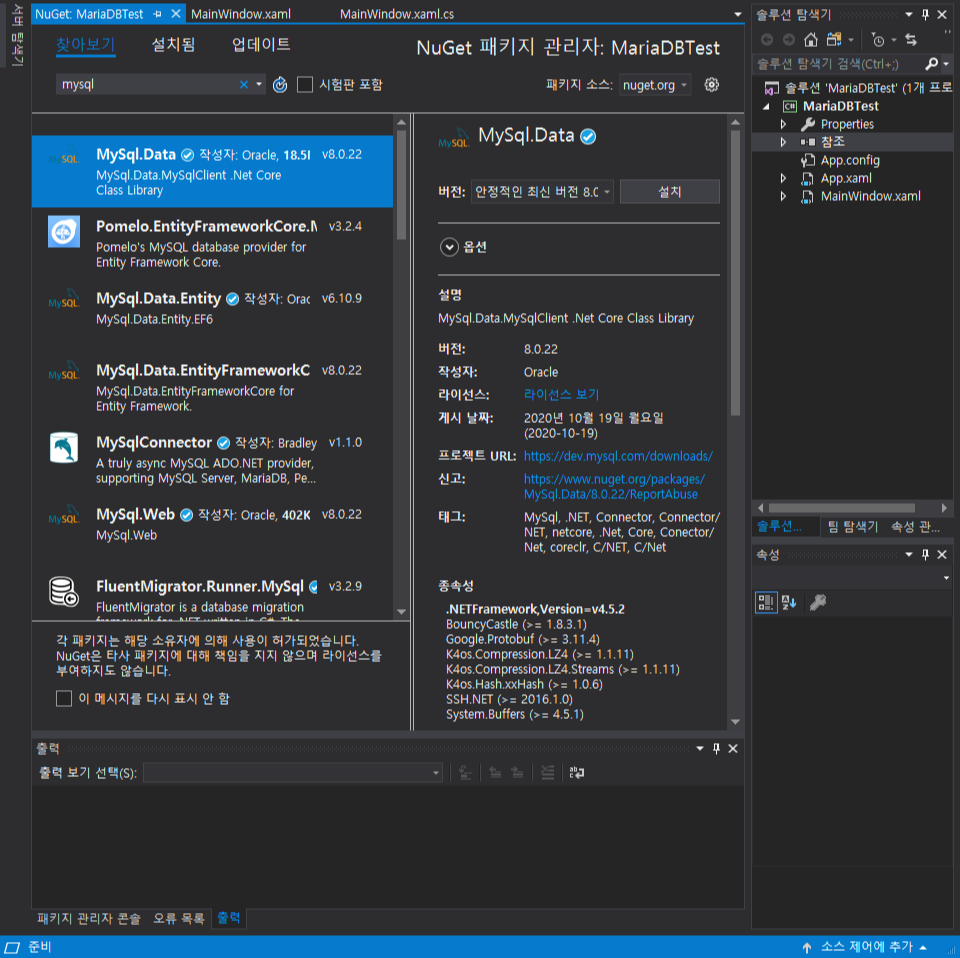Expand the options section chevron
Viewport: 960px width, 958px height.
point(449,247)
